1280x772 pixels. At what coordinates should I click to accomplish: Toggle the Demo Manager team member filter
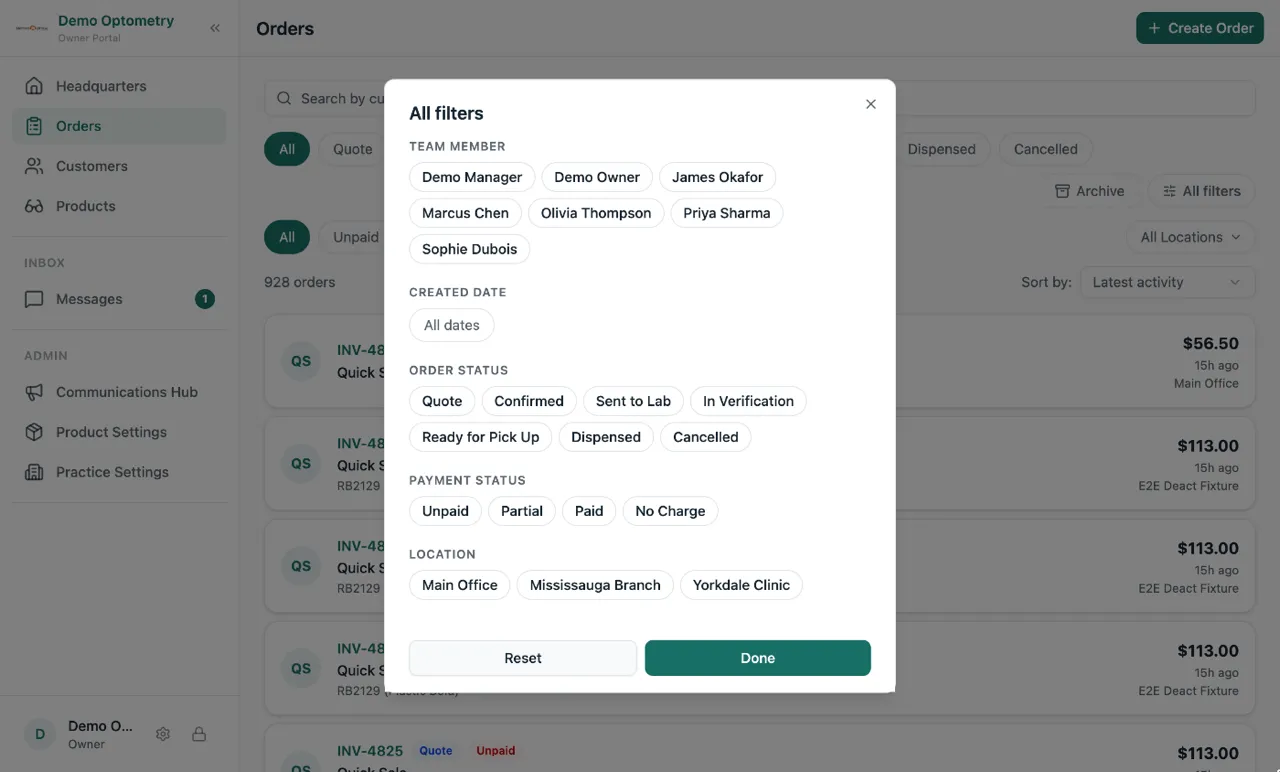point(472,177)
